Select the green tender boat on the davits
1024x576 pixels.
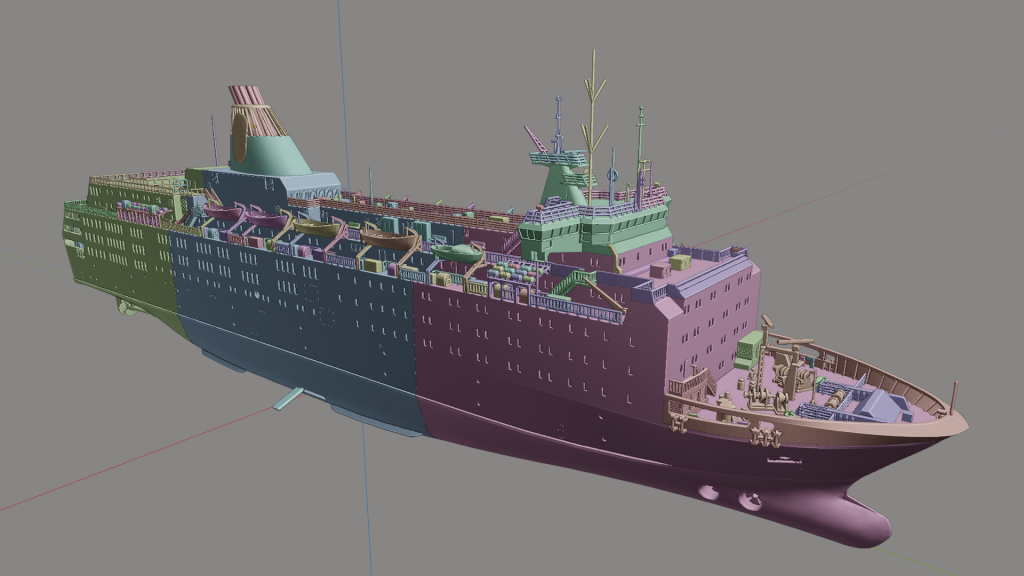click(458, 252)
